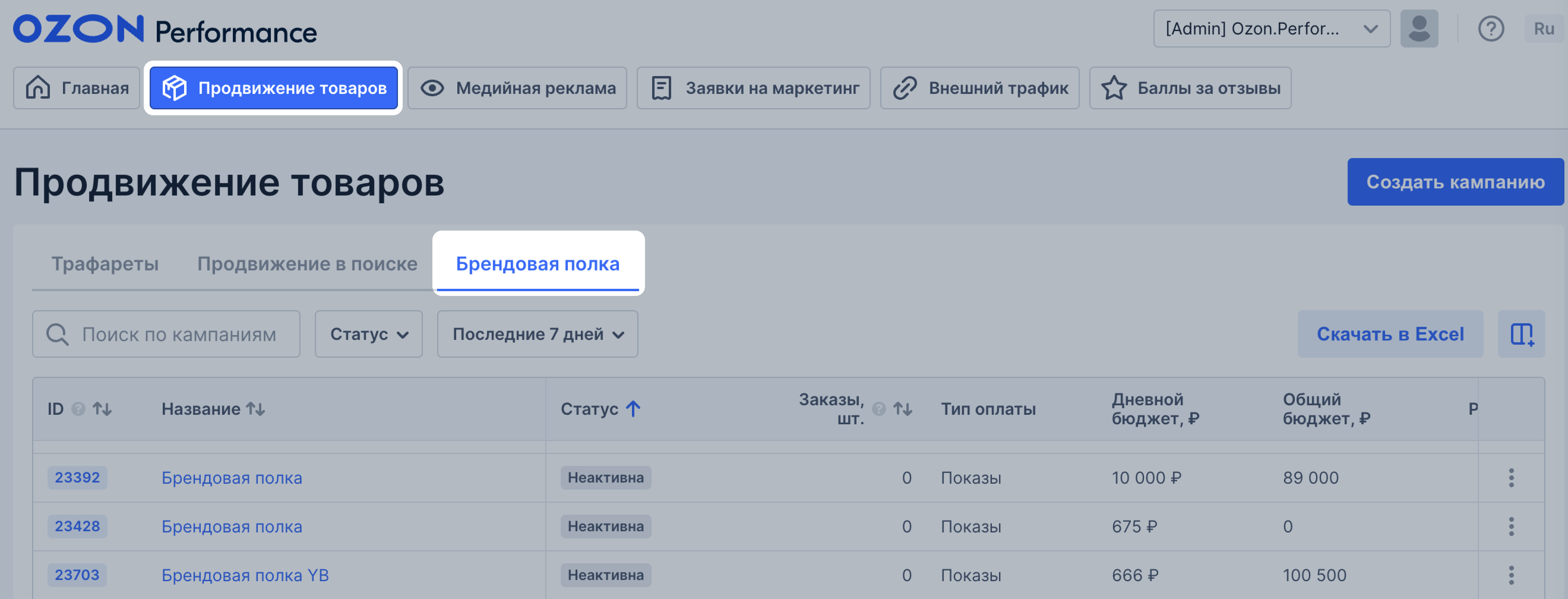Image resolution: width=1568 pixels, height=599 pixels.
Task: Expand the Статус filter dropdown
Action: pos(368,334)
